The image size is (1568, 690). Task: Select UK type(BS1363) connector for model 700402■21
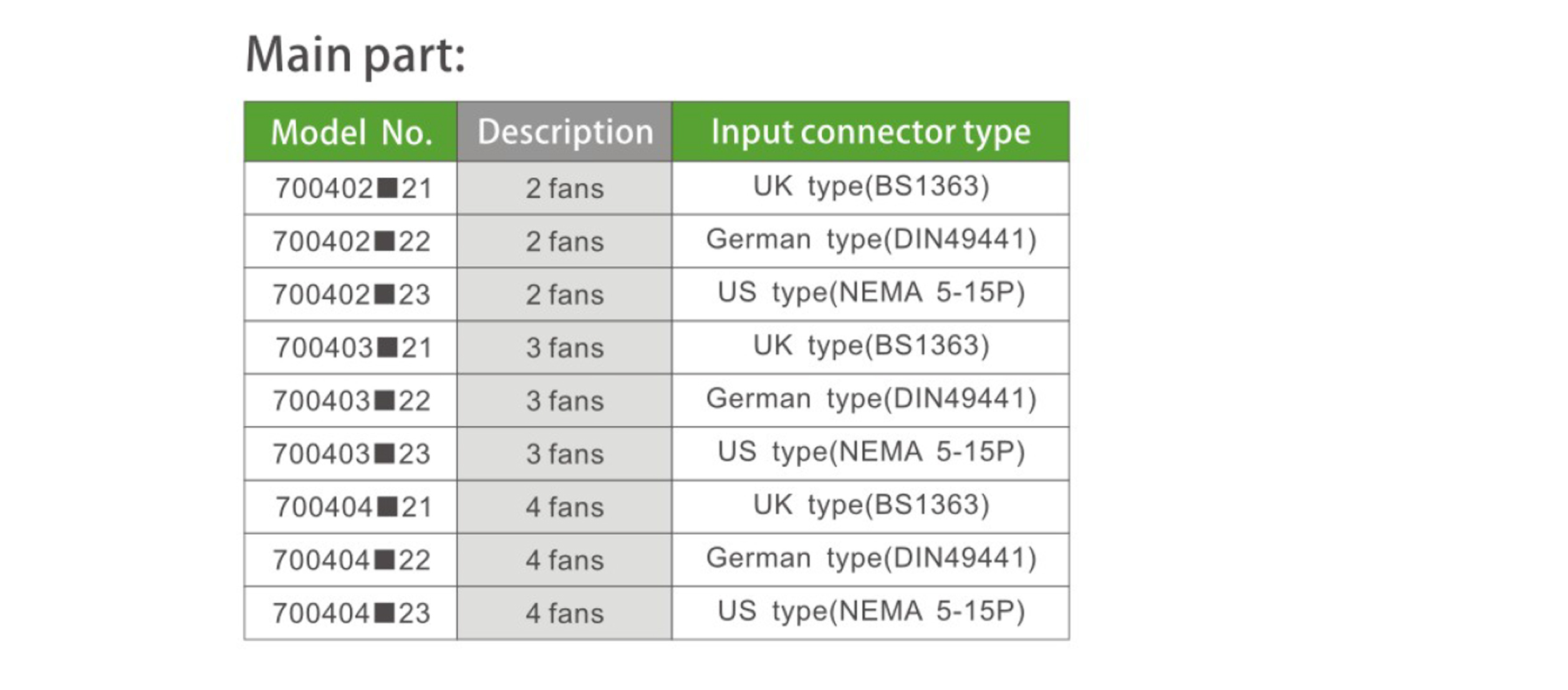click(870, 187)
